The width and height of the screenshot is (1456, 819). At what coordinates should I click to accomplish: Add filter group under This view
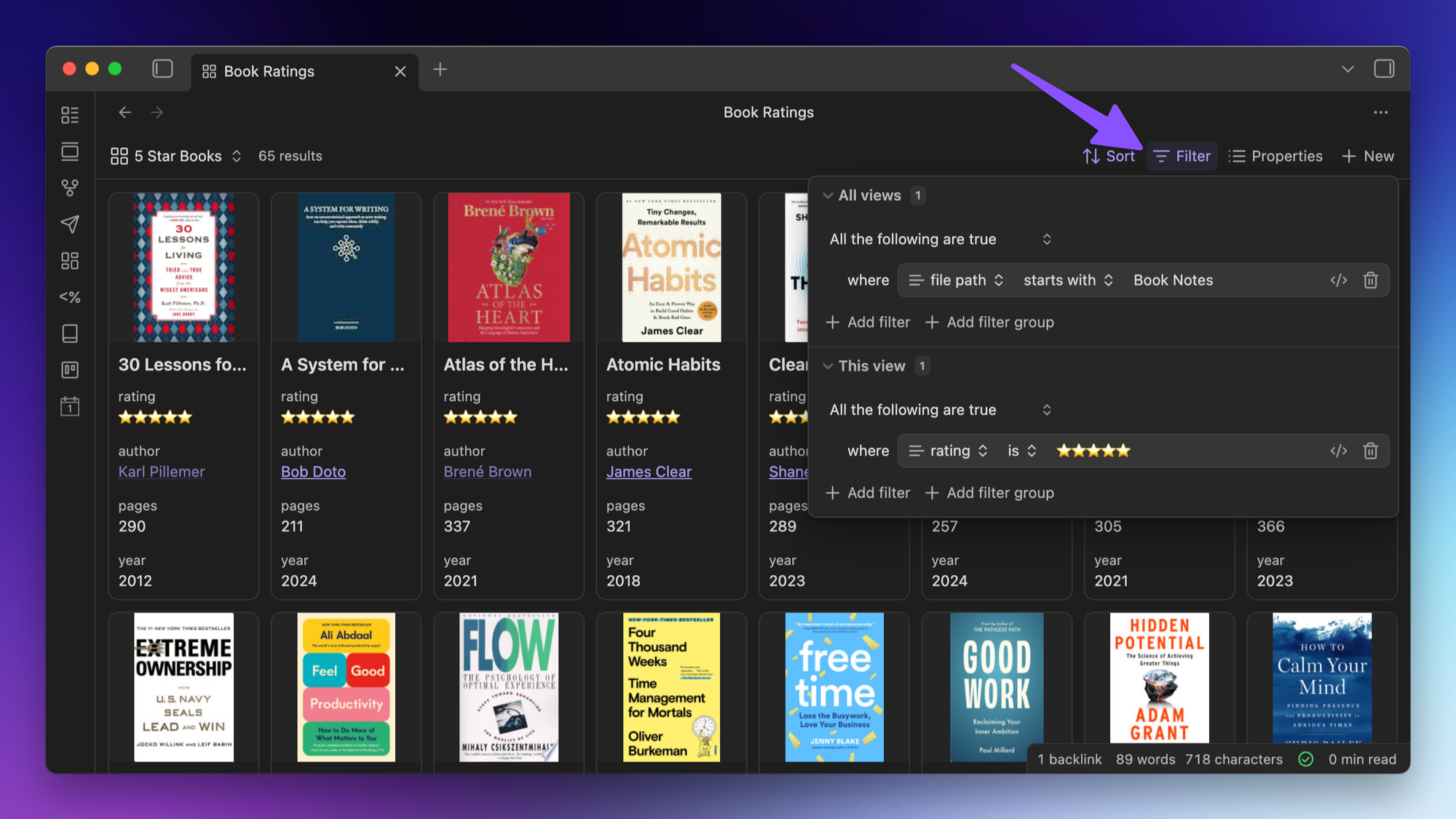pos(989,493)
